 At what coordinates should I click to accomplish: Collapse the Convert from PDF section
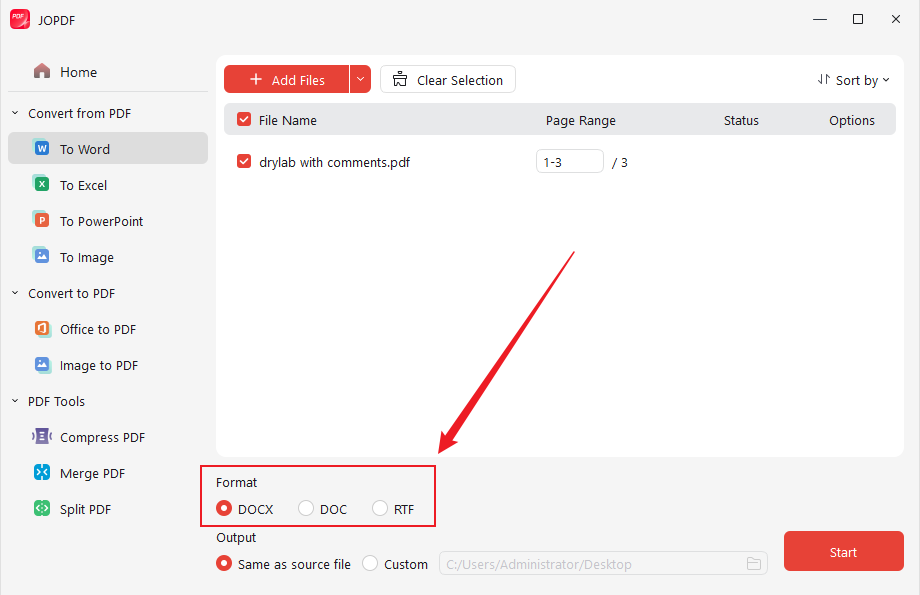14,113
